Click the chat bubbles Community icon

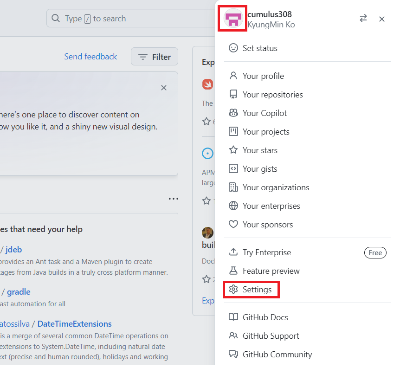(x=233, y=354)
